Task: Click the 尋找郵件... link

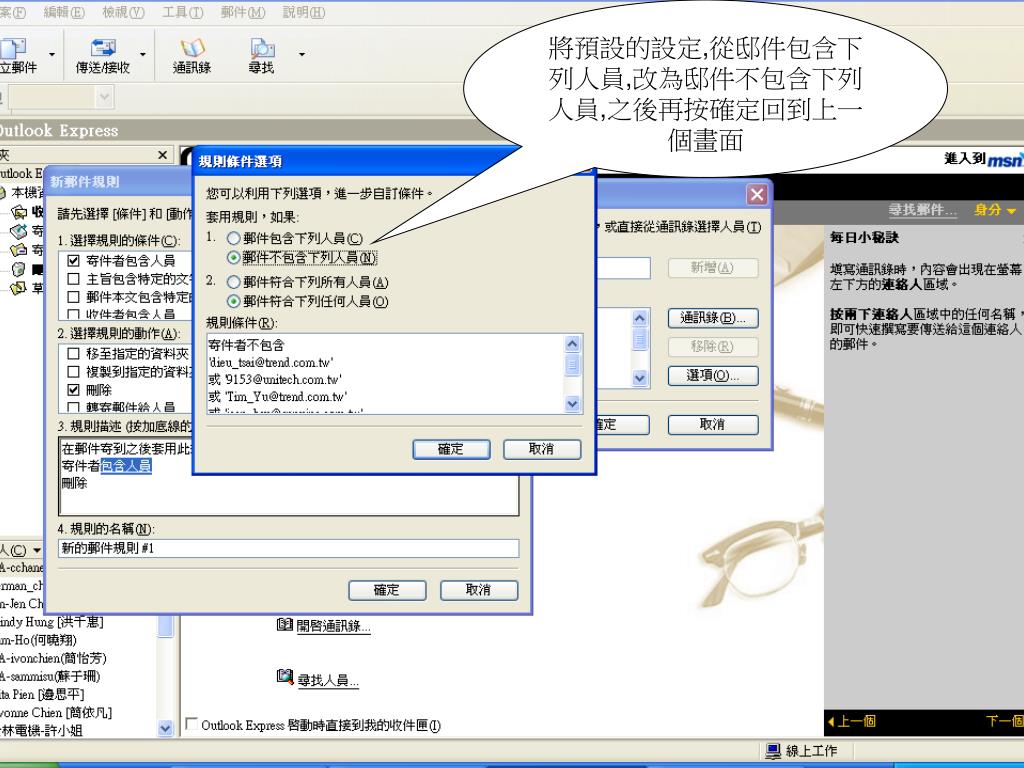Action: [922, 210]
